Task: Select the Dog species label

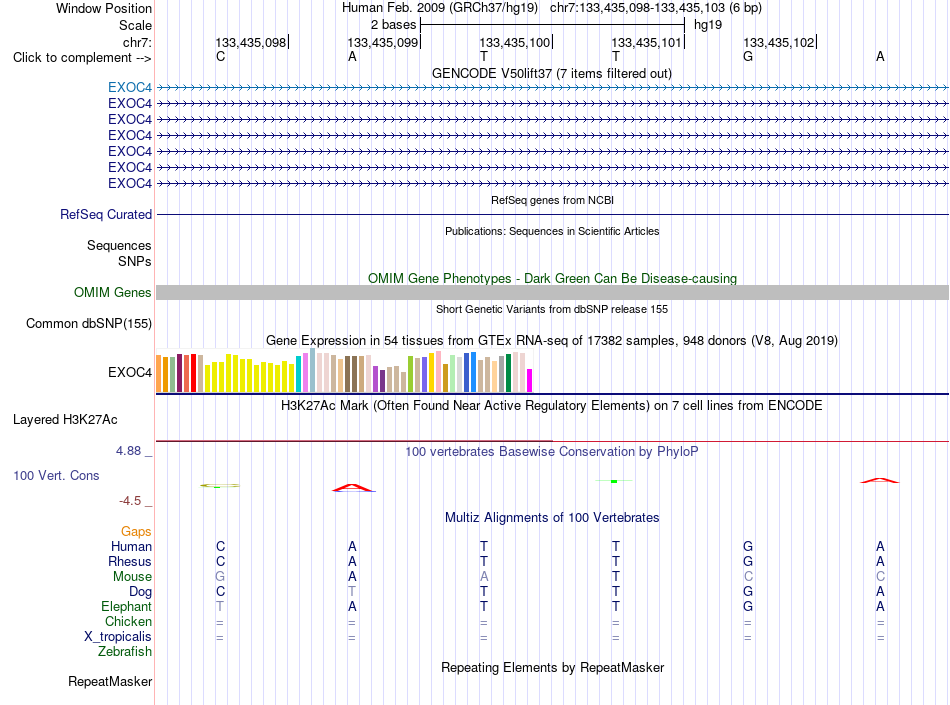Action: pos(141,592)
